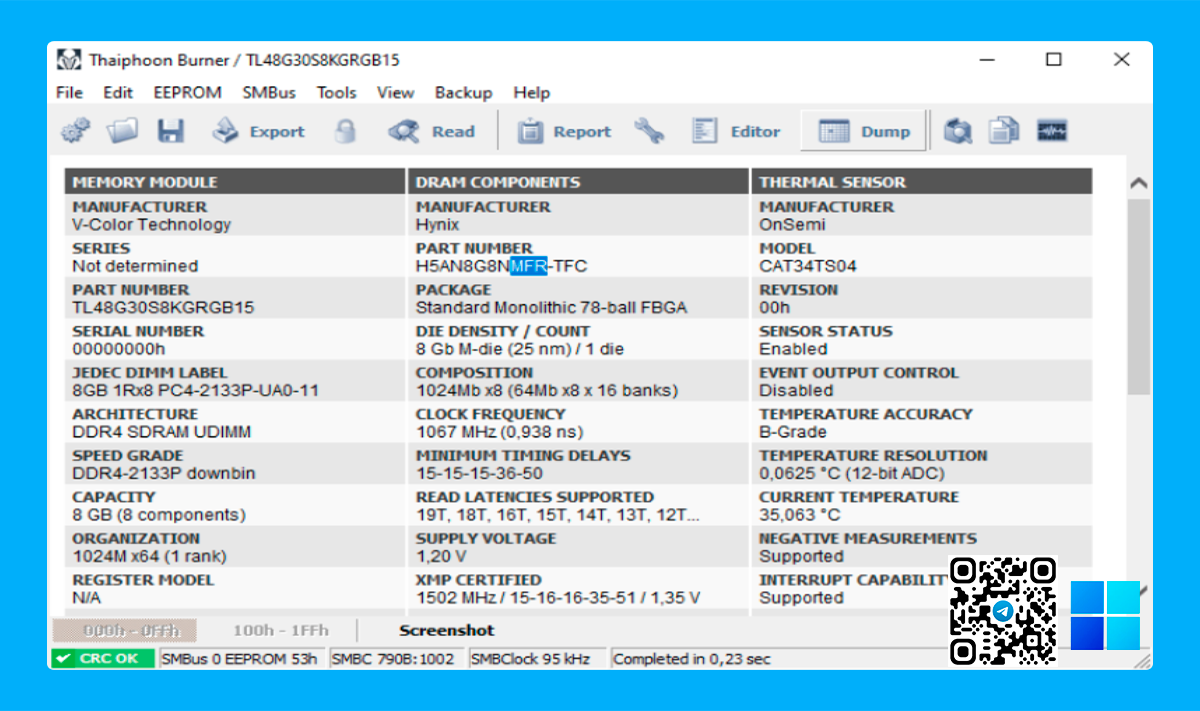Click the B-Grade temperature accuracy value
Image resolution: width=1200 pixels, height=711 pixels.
[x=792, y=432]
